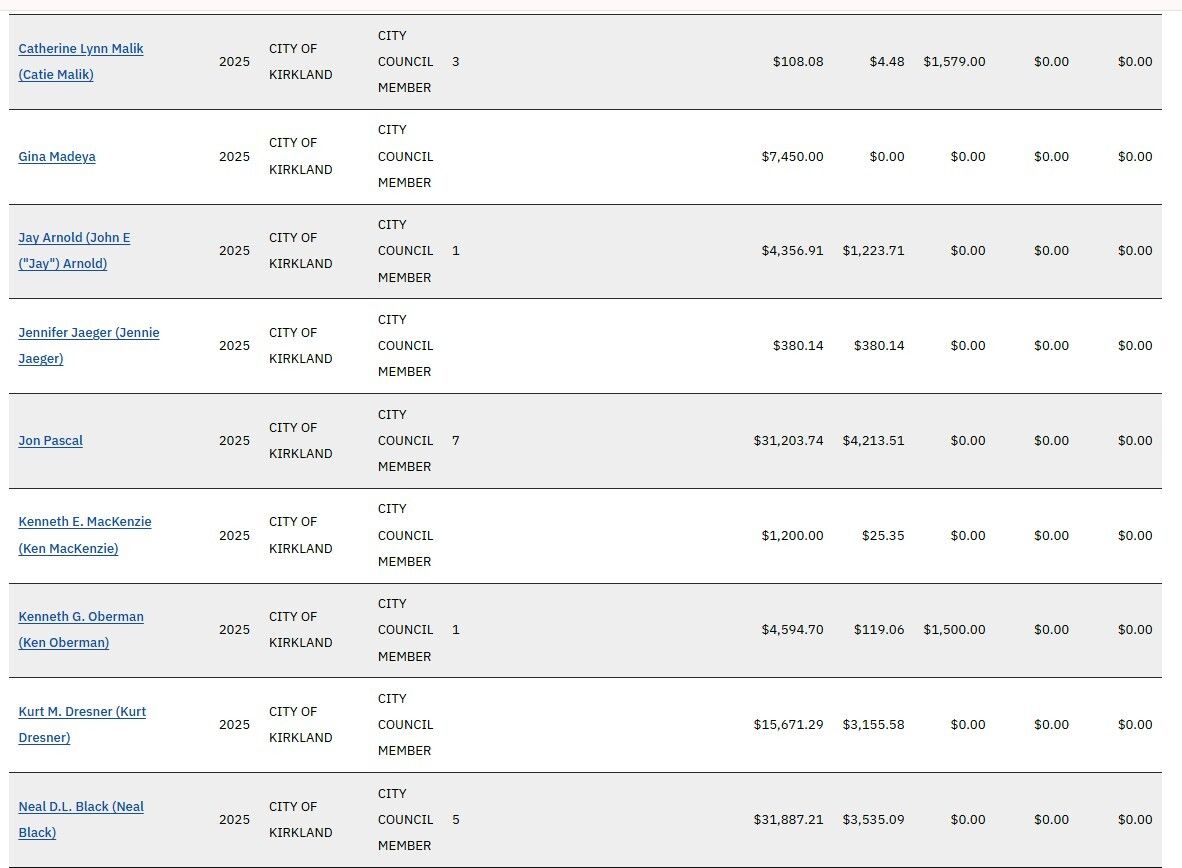
Task: Open the Kenneth G. Oberman link
Action: tap(81, 630)
